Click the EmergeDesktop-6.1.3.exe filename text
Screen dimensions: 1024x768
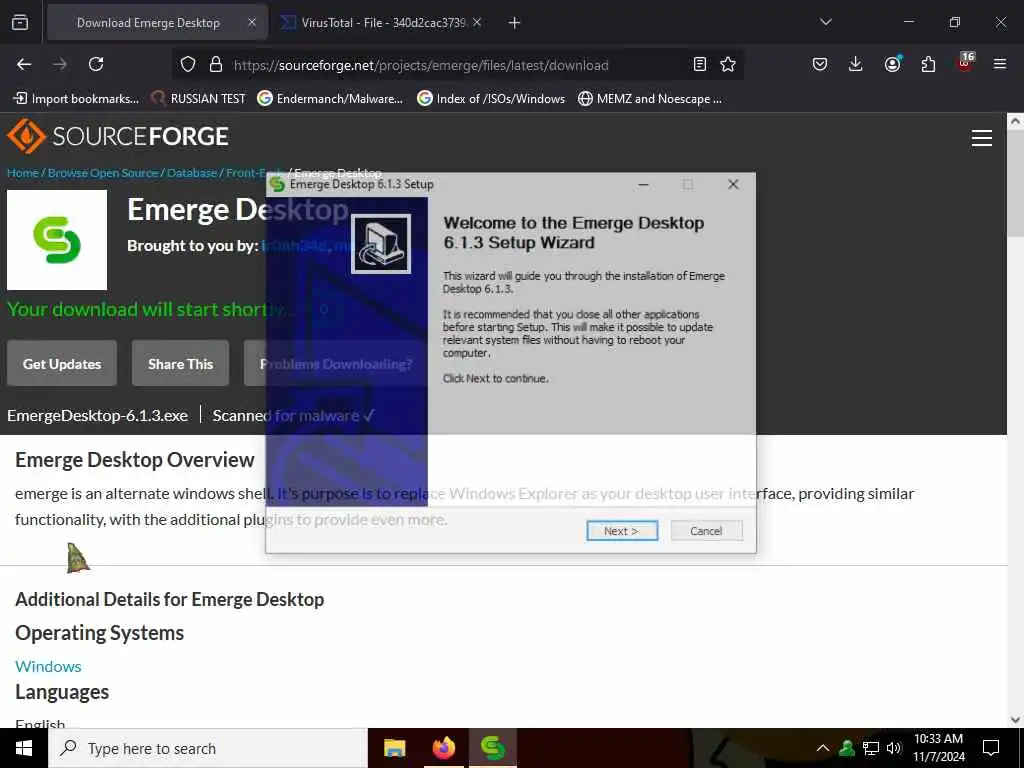pos(97,415)
